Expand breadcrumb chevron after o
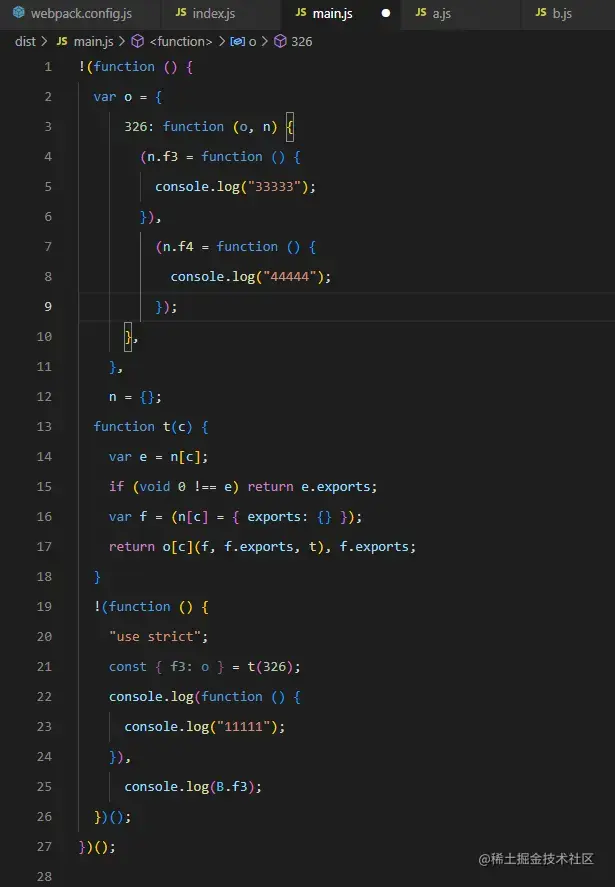This screenshot has height=887, width=615. [264, 41]
